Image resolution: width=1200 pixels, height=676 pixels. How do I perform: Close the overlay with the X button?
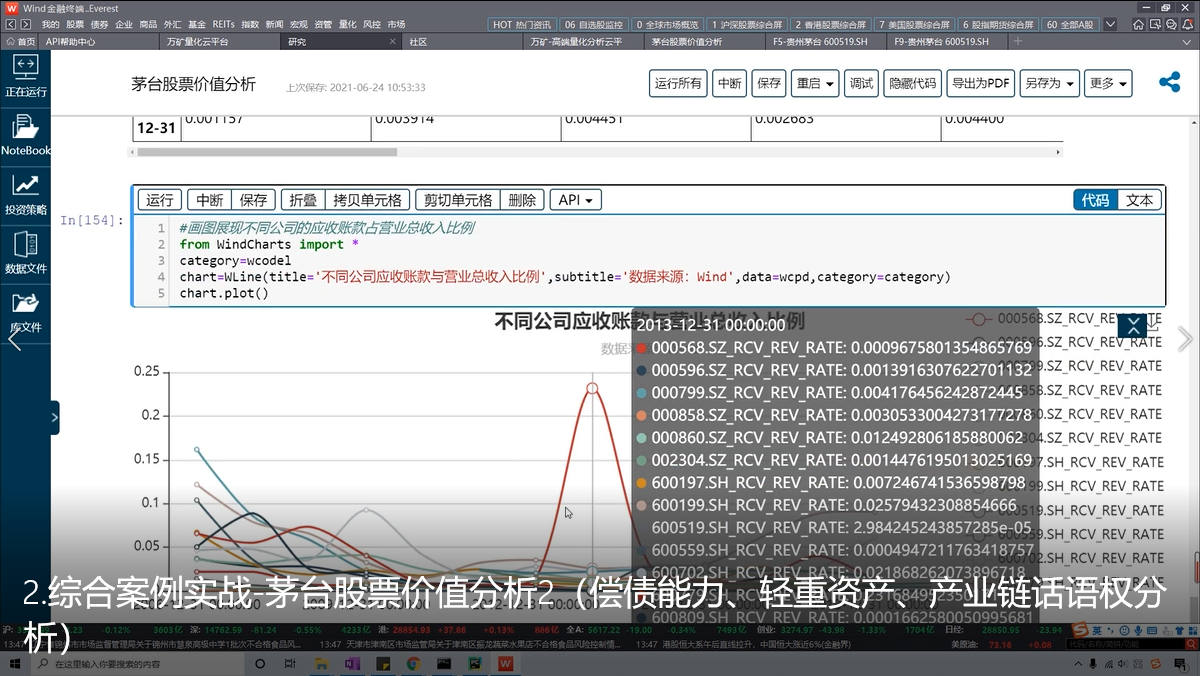(x=1132, y=325)
